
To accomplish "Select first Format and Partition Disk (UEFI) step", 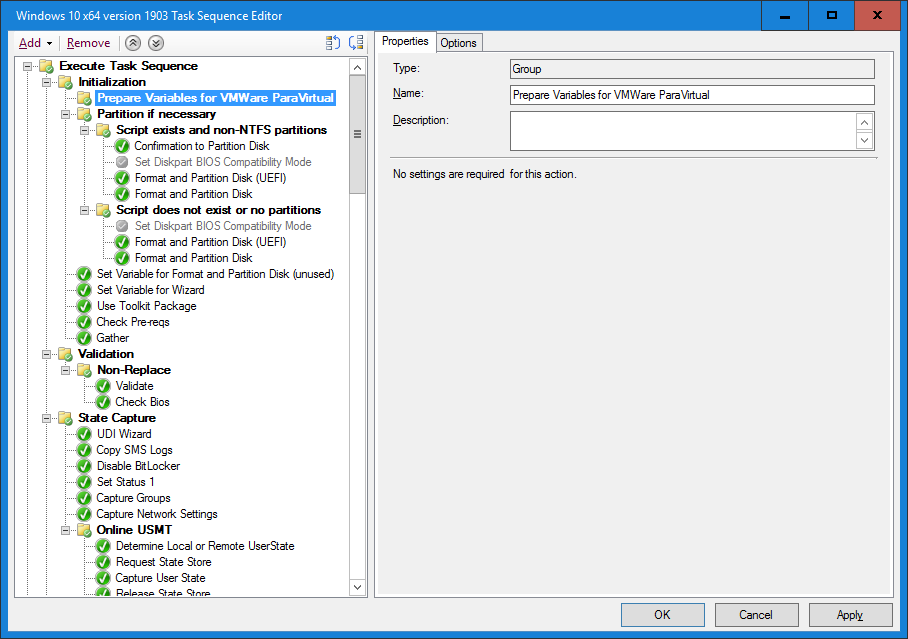I will (210, 178).
